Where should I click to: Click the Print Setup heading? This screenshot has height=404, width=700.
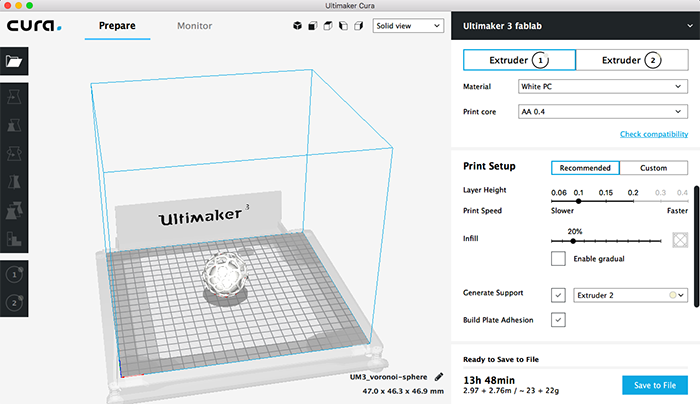point(489,166)
